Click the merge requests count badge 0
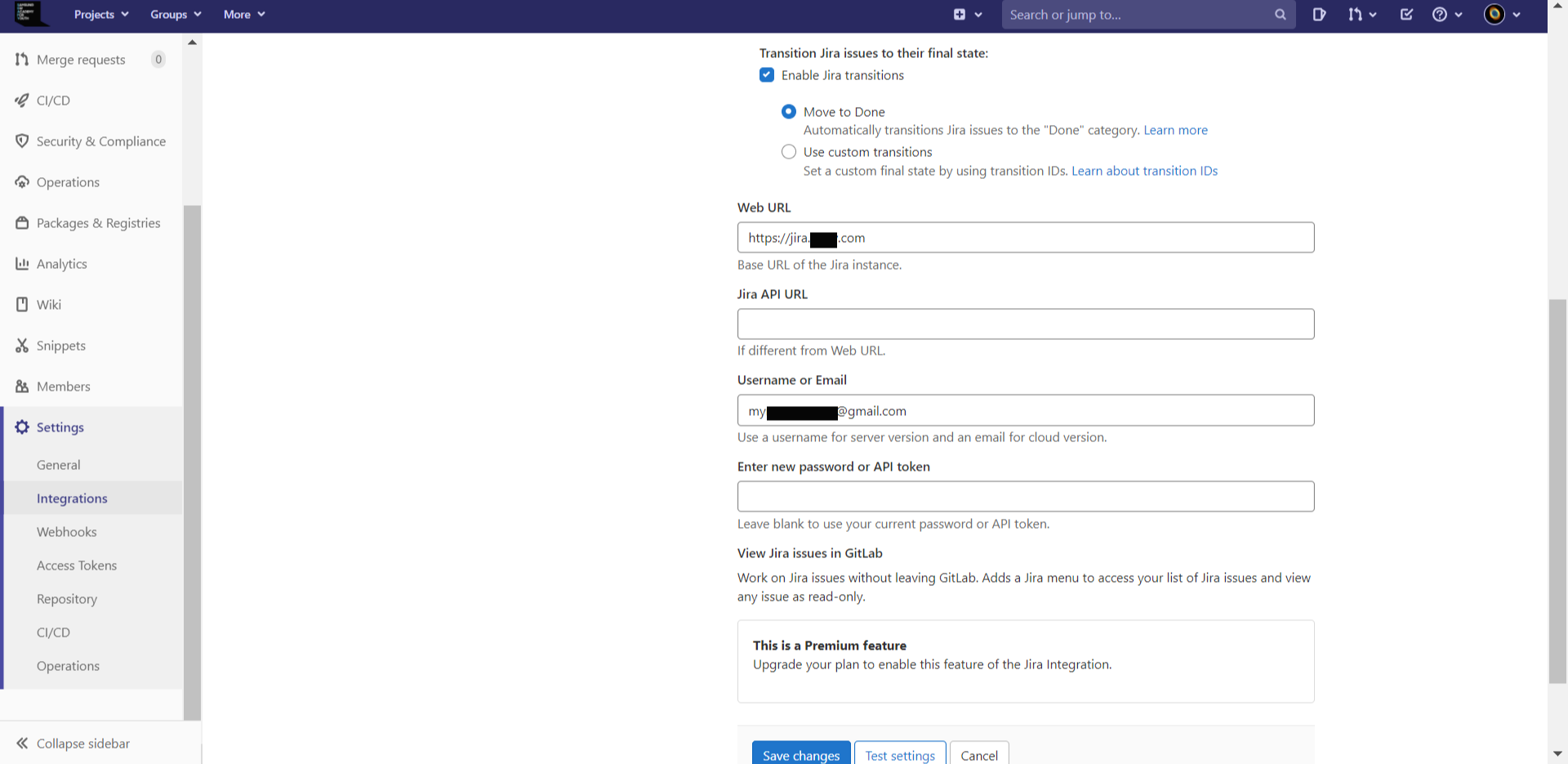Screen dimensions: 1568x764 click(x=158, y=60)
